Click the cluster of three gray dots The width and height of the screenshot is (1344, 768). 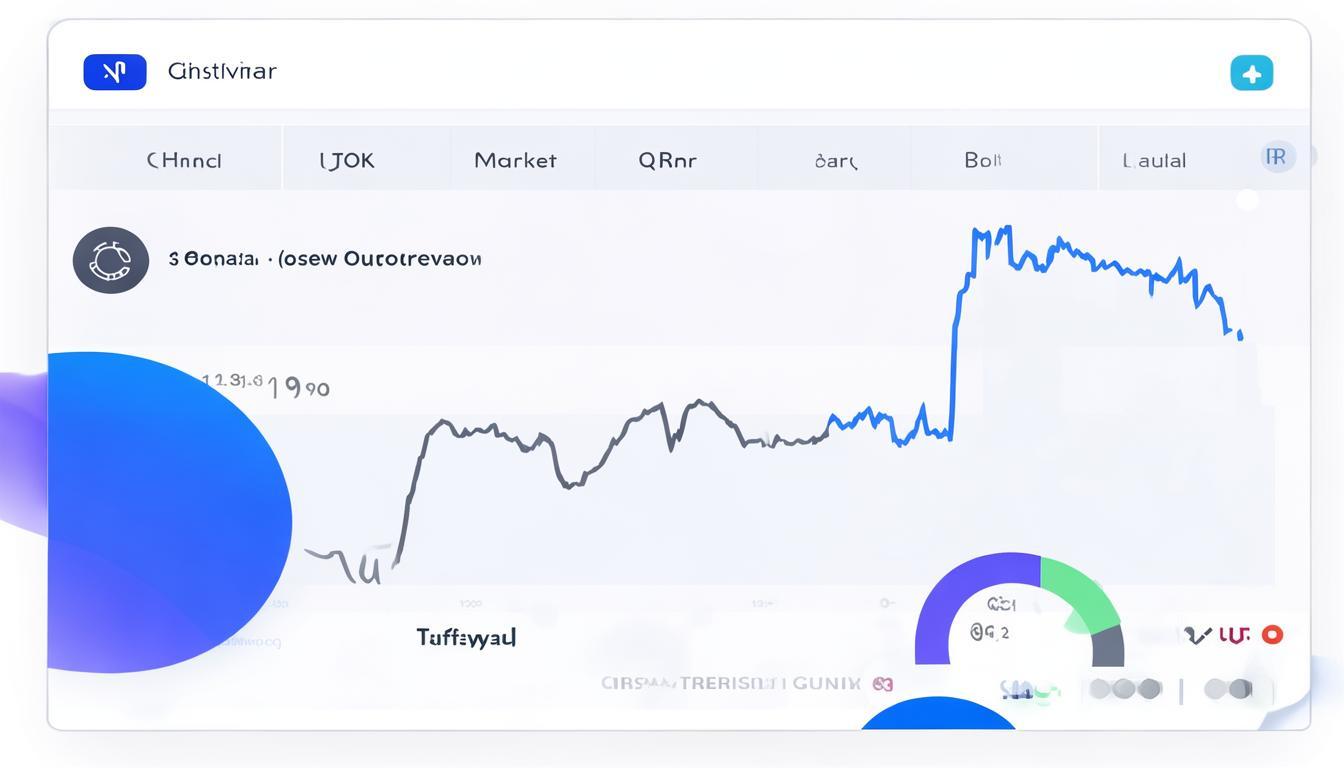point(1125,688)
